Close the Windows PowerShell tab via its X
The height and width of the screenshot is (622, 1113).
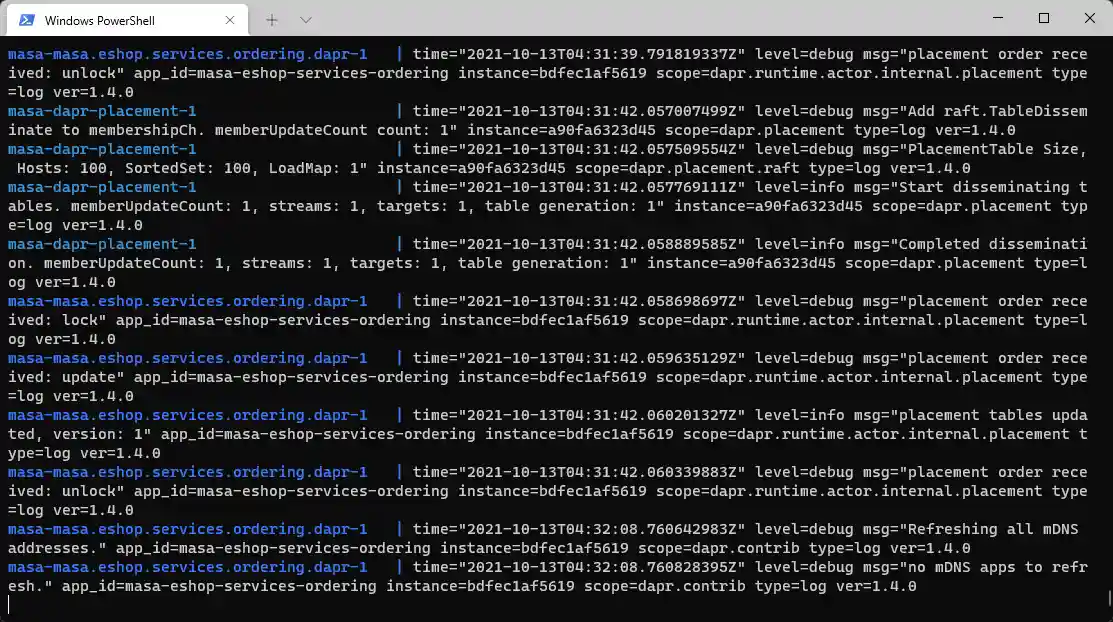click(230, 19)
